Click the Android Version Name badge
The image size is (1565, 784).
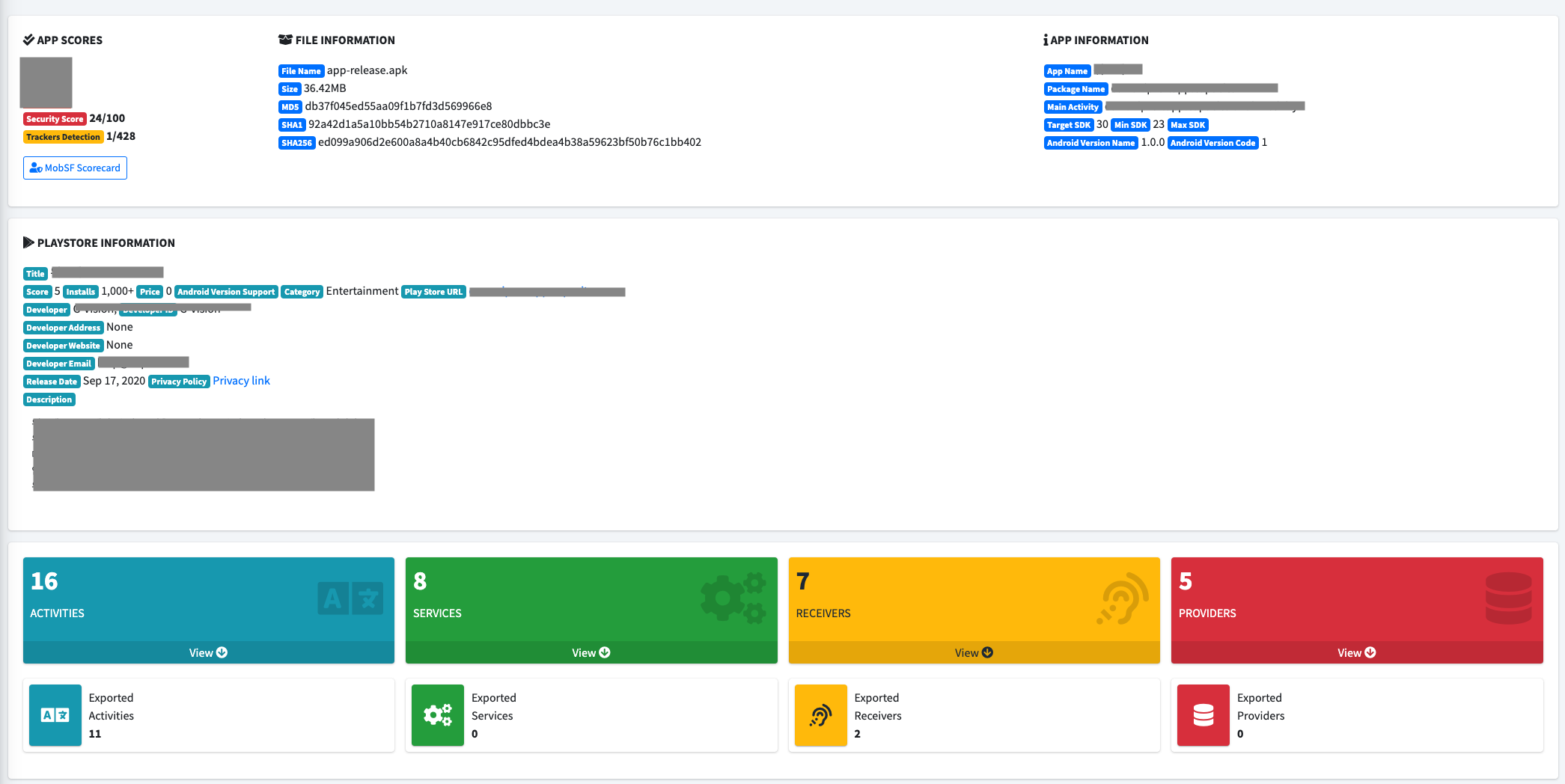coord(1090,143)
